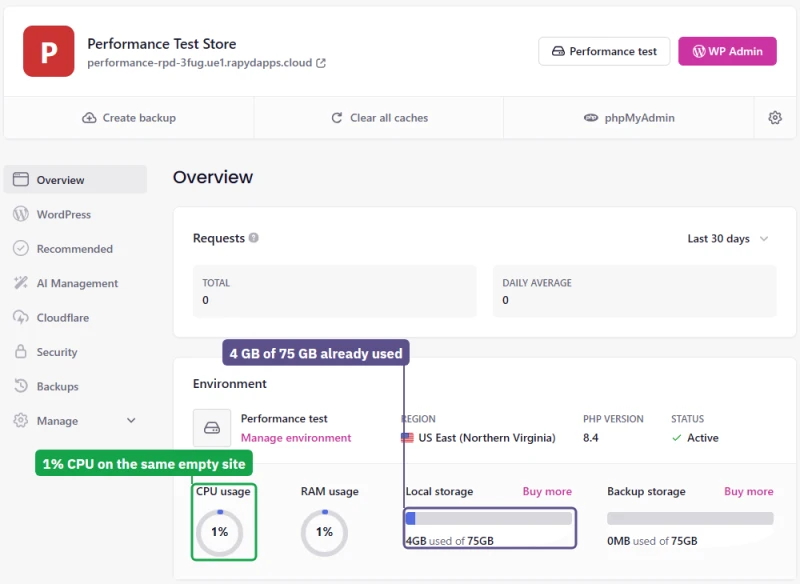Open Last 30 days range dropdown
The image size is (800, 584).
(728, 239)
